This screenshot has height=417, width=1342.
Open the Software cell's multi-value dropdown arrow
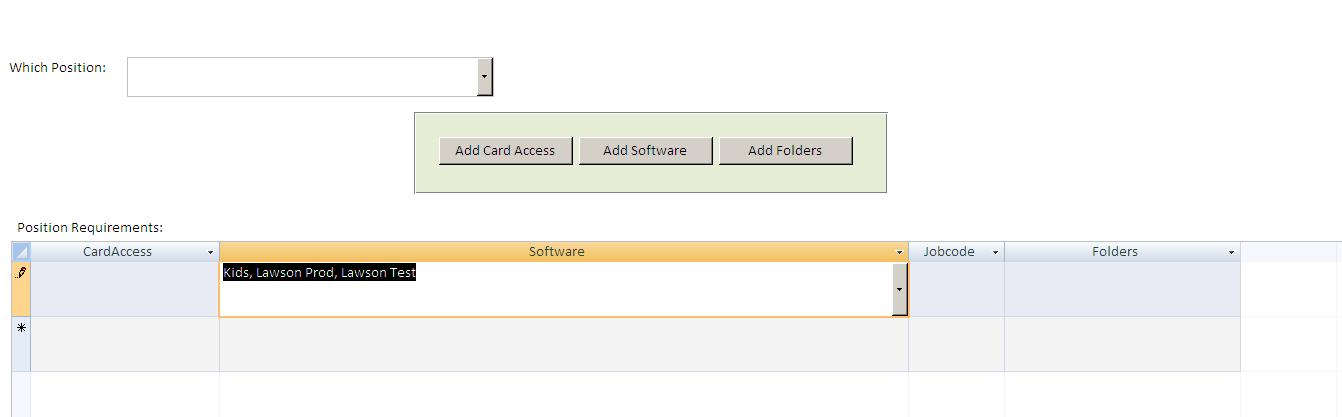(899, 289)
